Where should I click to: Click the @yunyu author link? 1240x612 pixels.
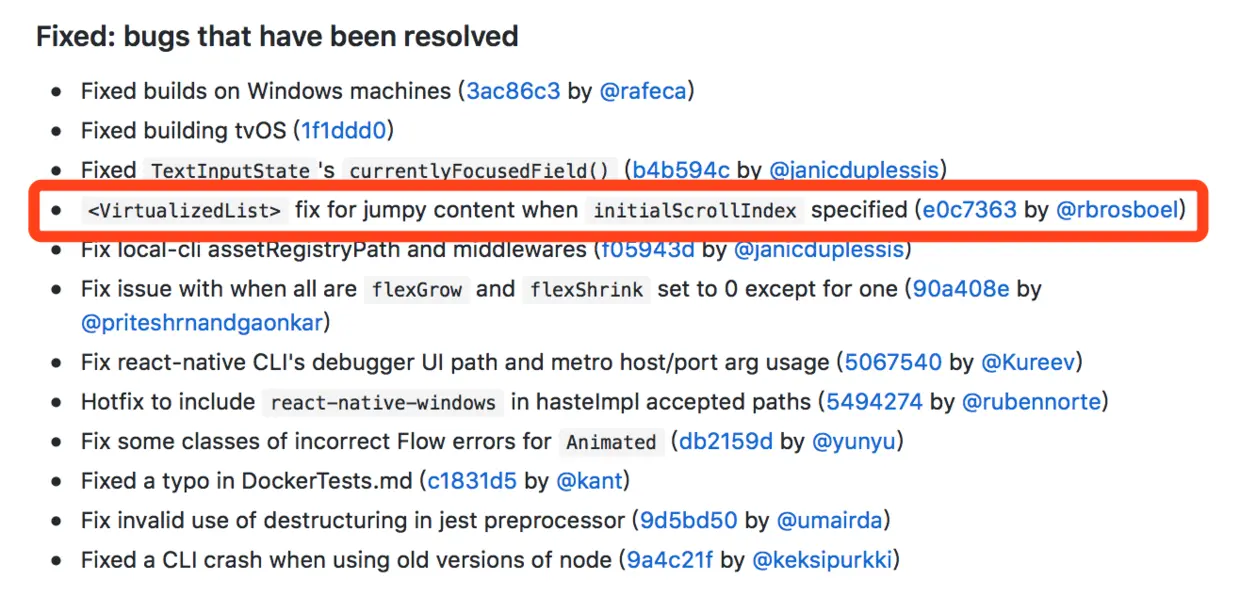(x=853, y=441)
